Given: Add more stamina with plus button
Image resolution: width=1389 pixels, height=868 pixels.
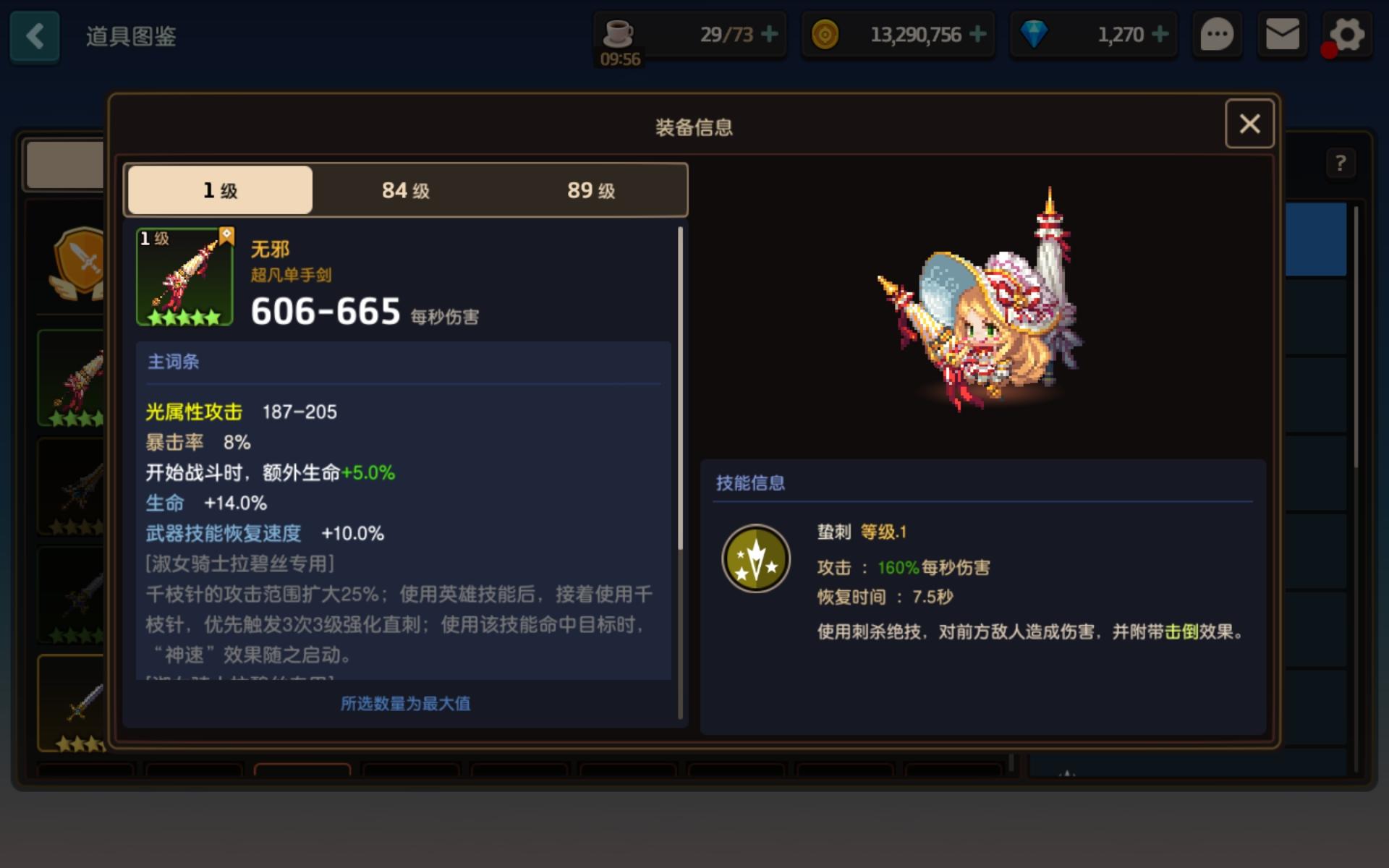Looking at the screenshot, I should point(770,34).
